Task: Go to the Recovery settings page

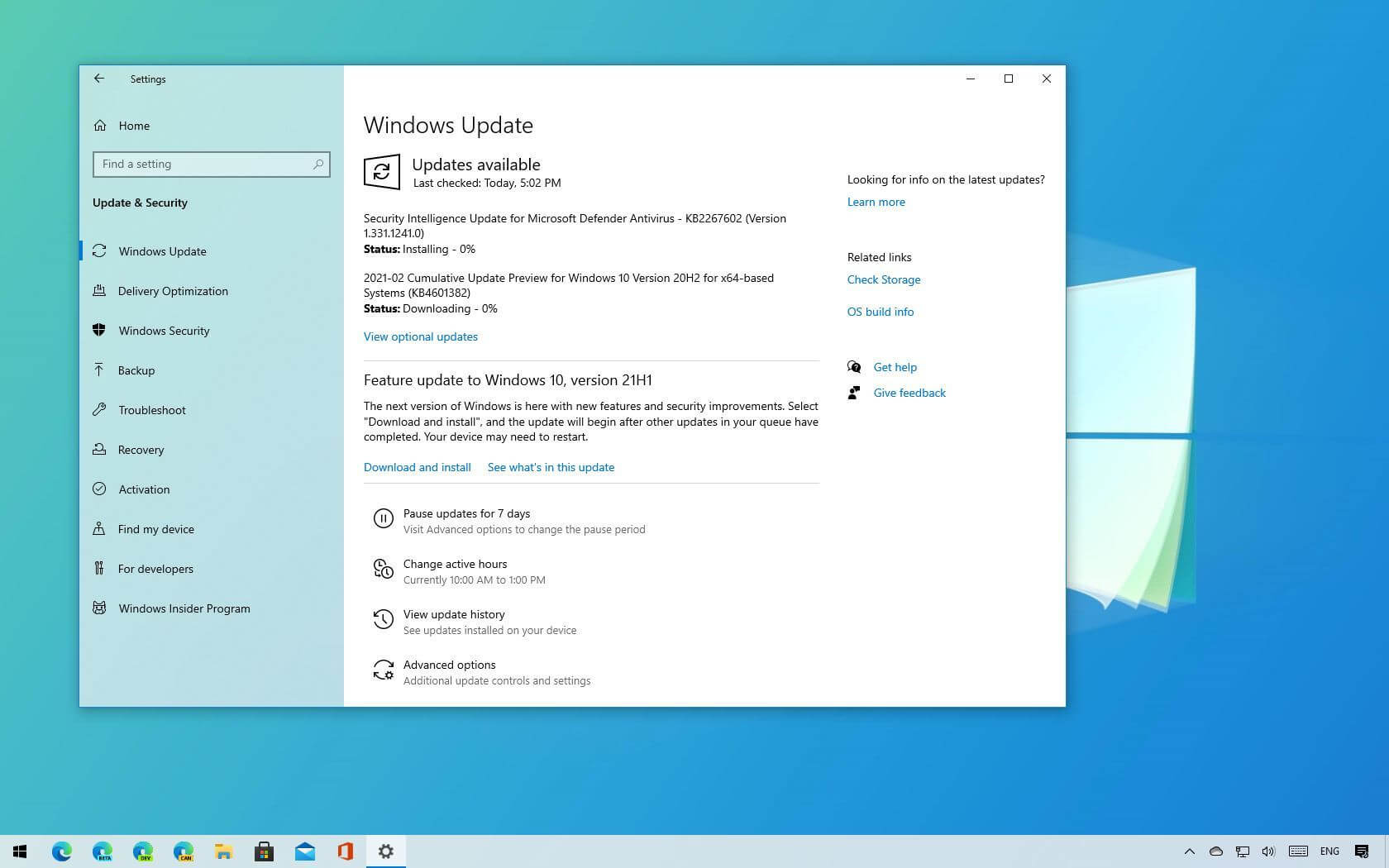Action: 141,450
